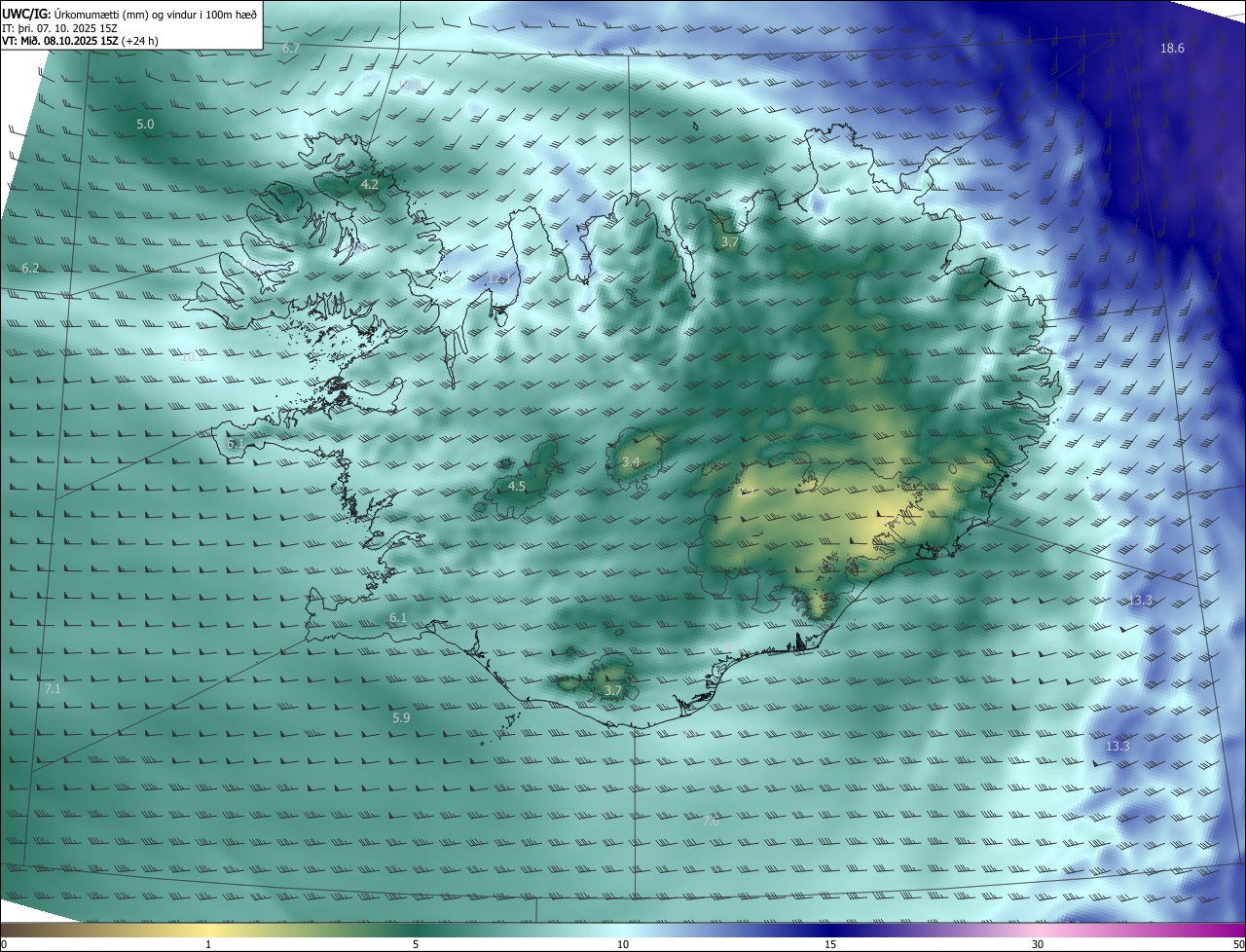
Task: Click the '30' tick on the color scale
Action: pyautogui.click(x=1038, y=944)
